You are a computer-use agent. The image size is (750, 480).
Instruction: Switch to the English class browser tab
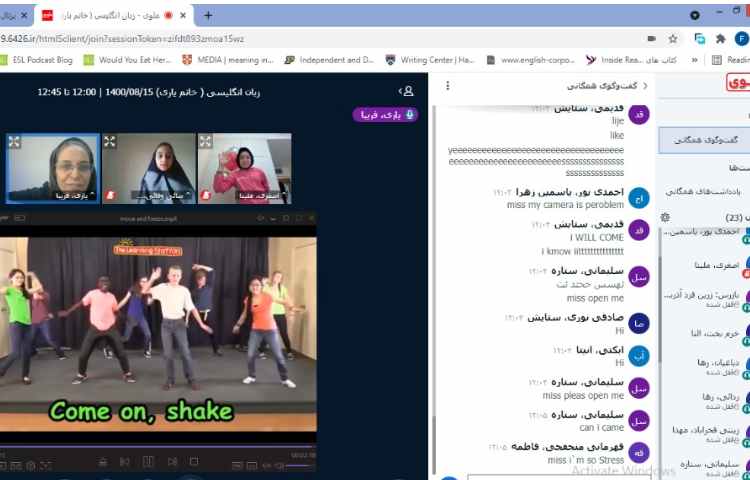pos(120,15)
